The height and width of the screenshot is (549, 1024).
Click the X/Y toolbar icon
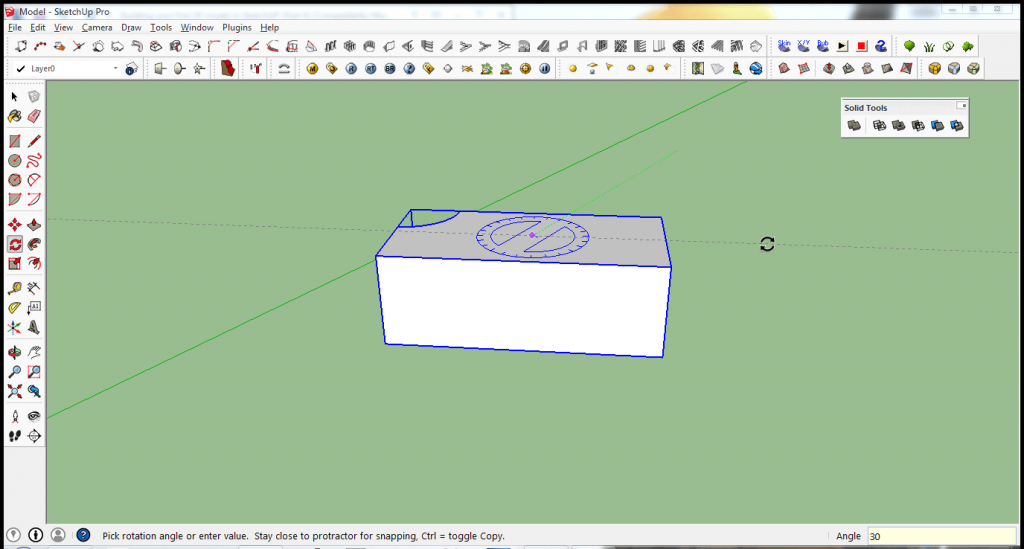[x=803, y=46]
